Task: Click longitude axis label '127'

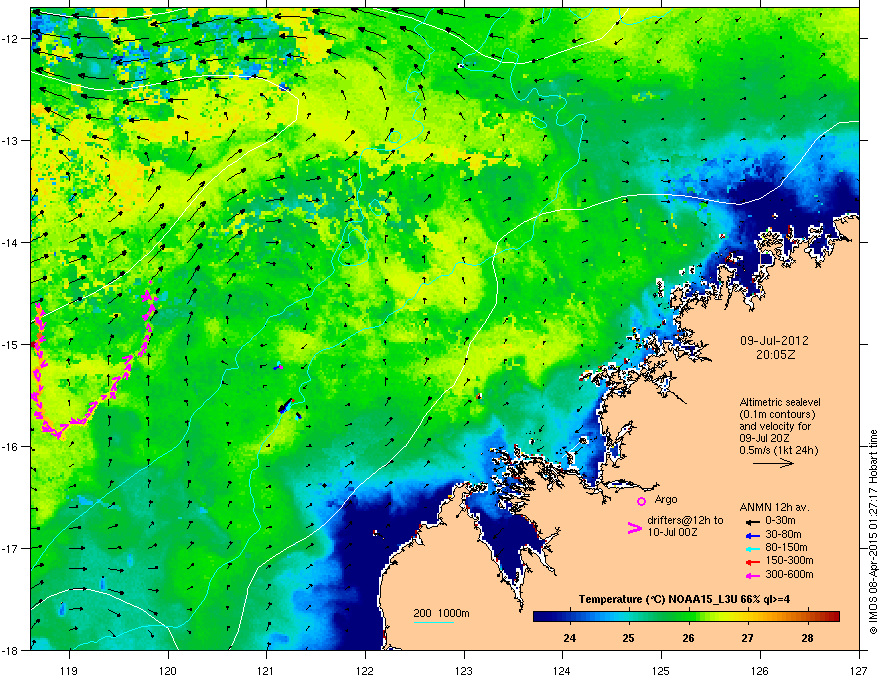Action: [859, 670]
